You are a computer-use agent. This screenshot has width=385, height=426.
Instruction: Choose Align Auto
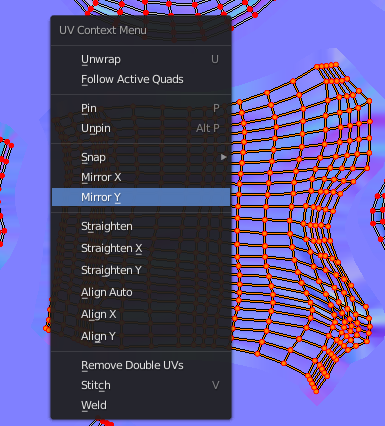coord(141,292)
